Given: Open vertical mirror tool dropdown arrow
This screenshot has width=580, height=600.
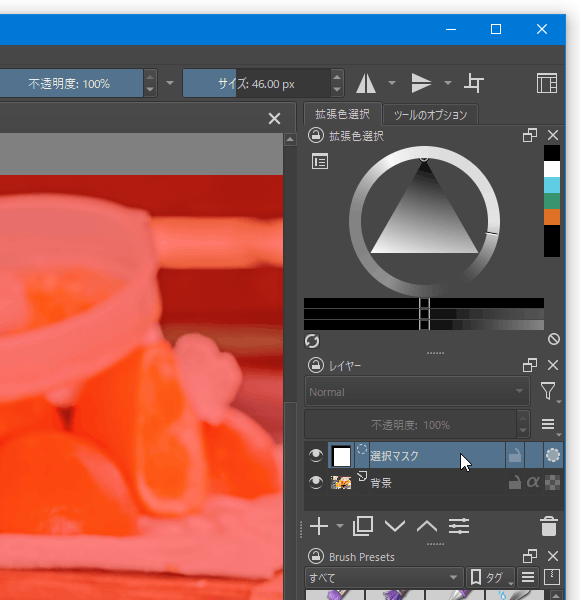Looking at the screenshot, I should click(x=448, y=83).
